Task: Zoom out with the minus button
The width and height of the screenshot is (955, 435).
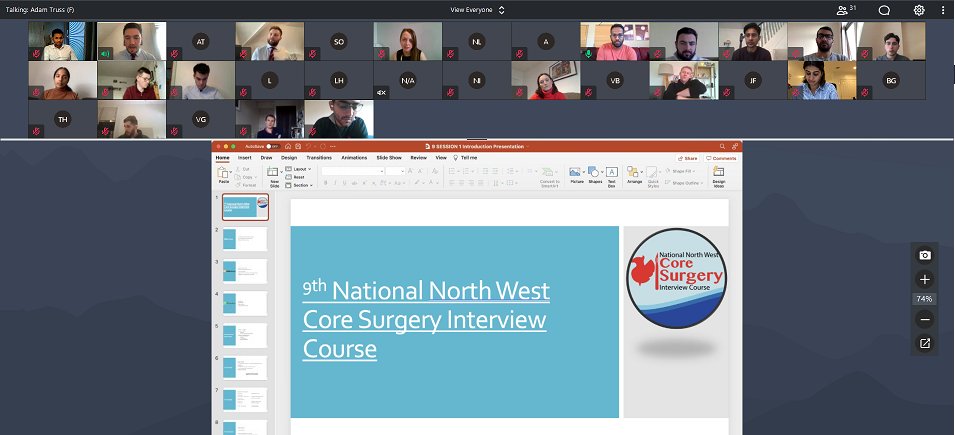Action: point(925,319)
